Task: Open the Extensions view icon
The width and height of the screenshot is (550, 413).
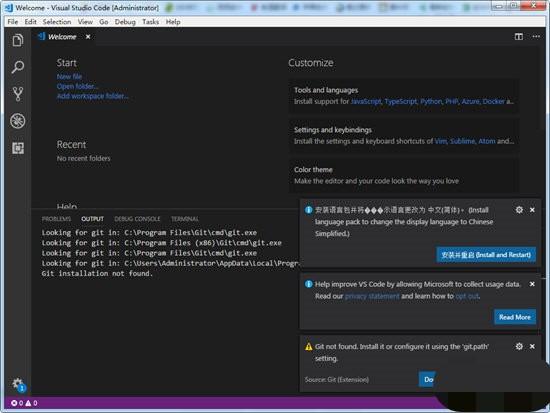Action: [x=18, y=148]
